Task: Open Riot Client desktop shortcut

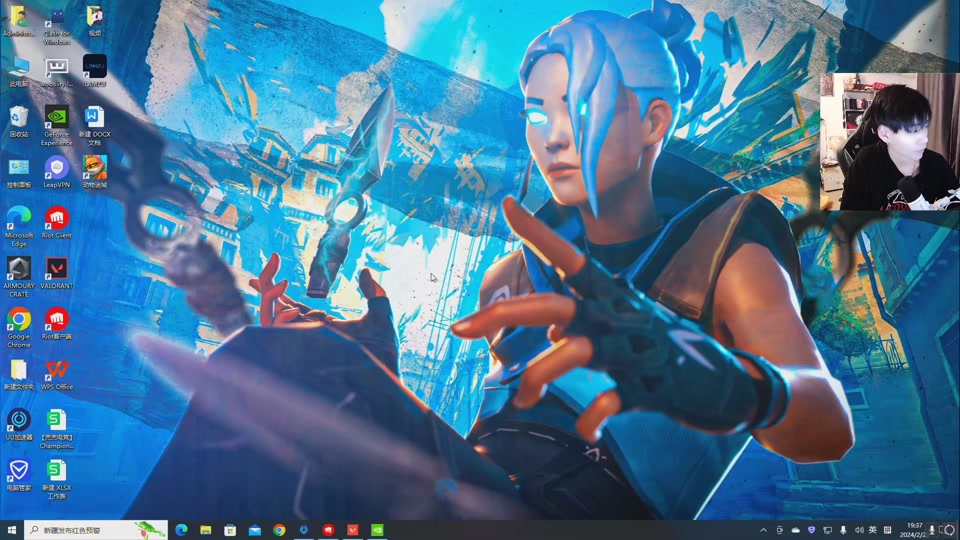Action: click(56, 223)
